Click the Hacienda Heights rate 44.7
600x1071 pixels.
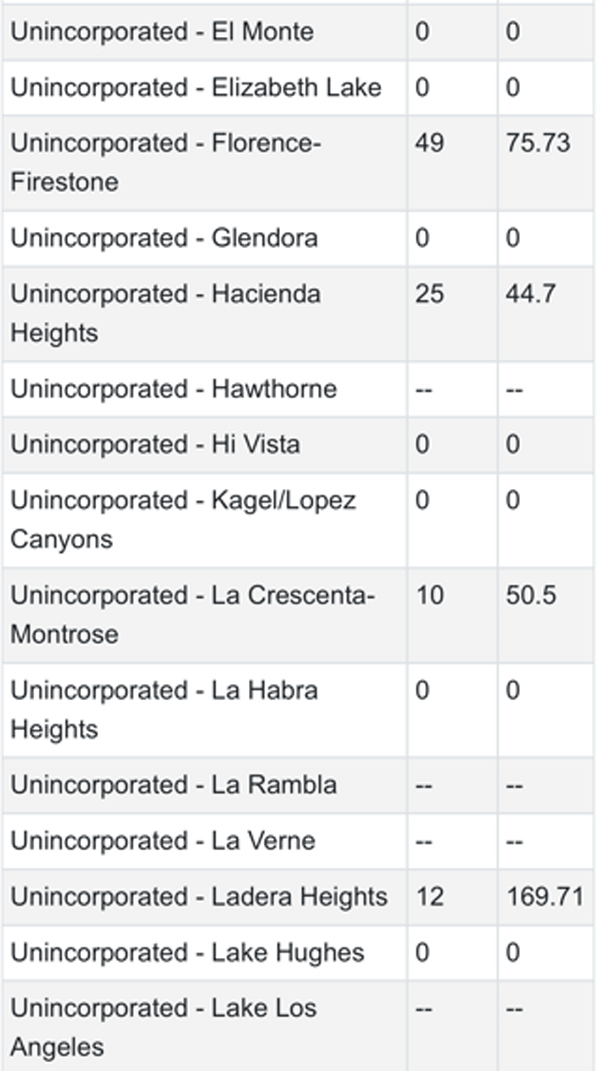pos(530,294)
